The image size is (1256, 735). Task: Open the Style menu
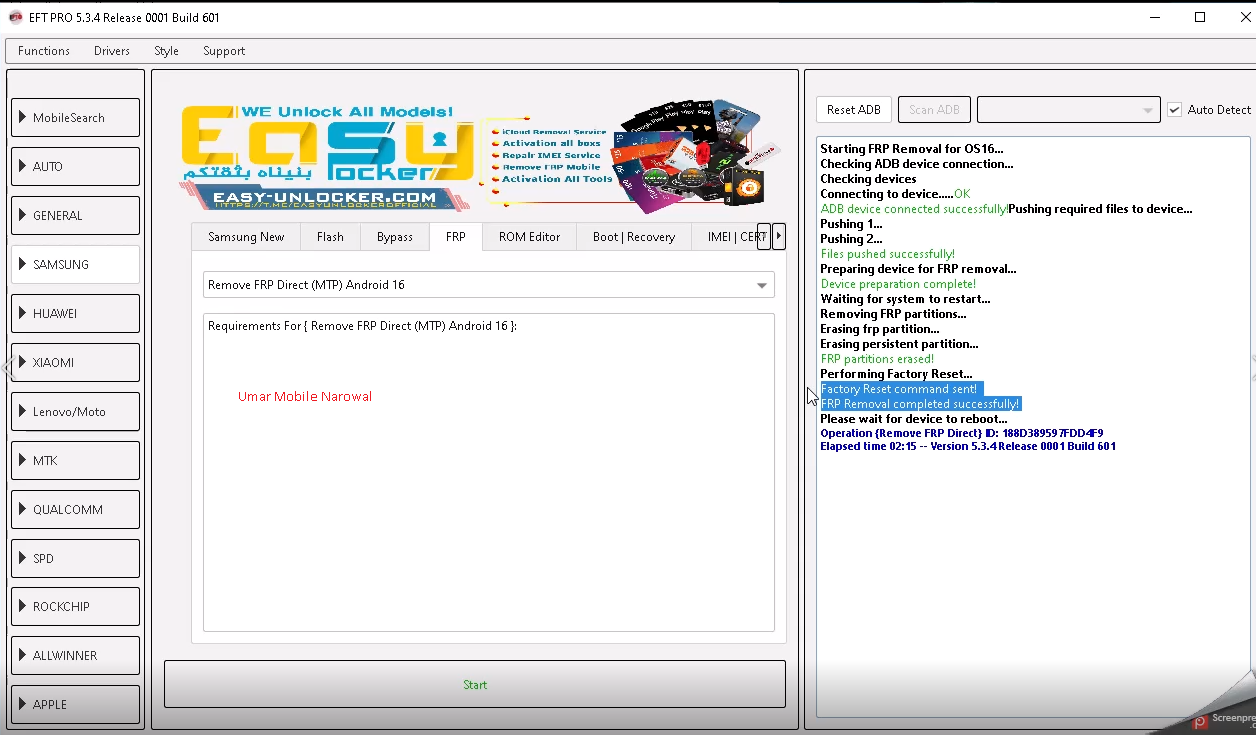(x=166, y=51)
